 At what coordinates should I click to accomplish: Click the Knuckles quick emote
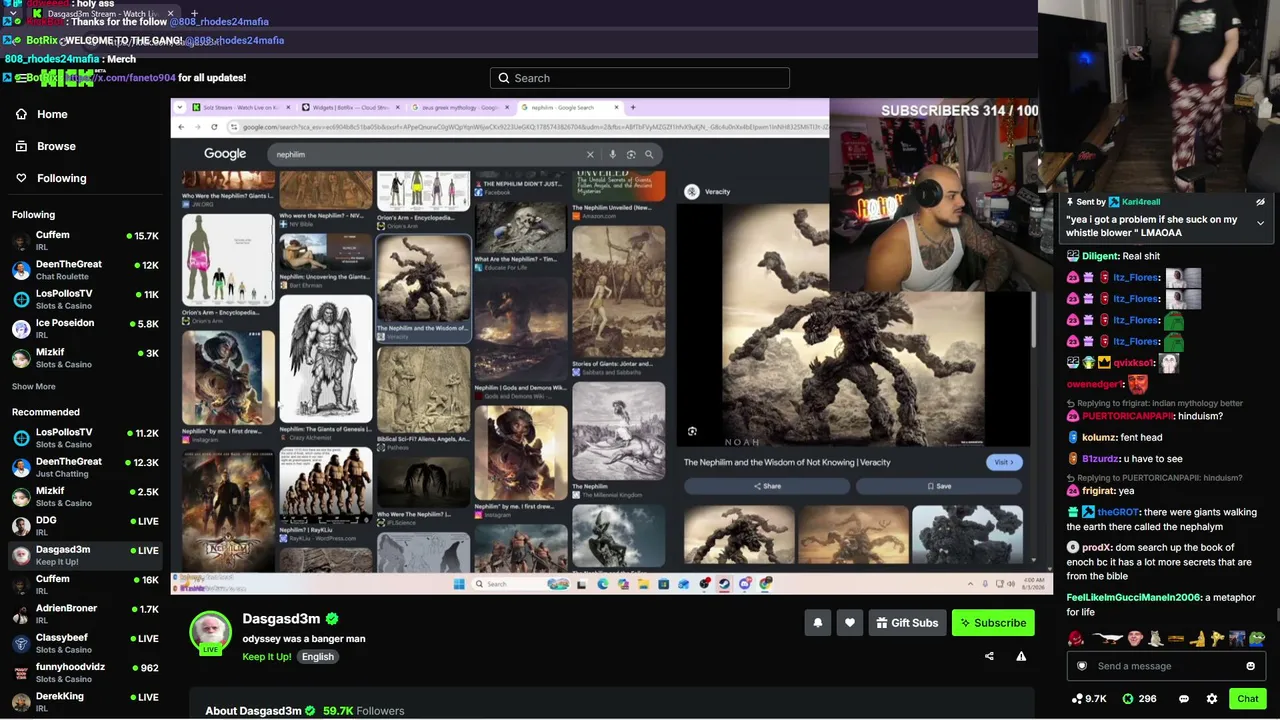click(x=1076, y=638)
